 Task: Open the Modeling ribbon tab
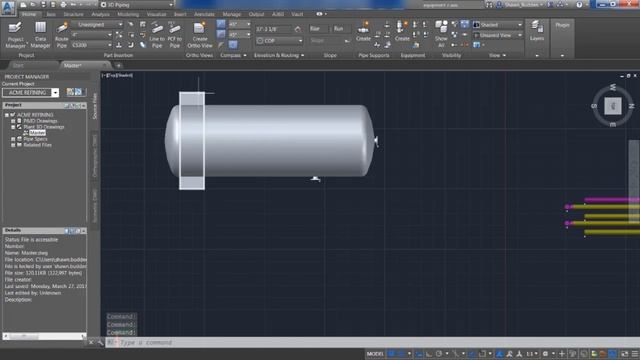tap(128, 14)
